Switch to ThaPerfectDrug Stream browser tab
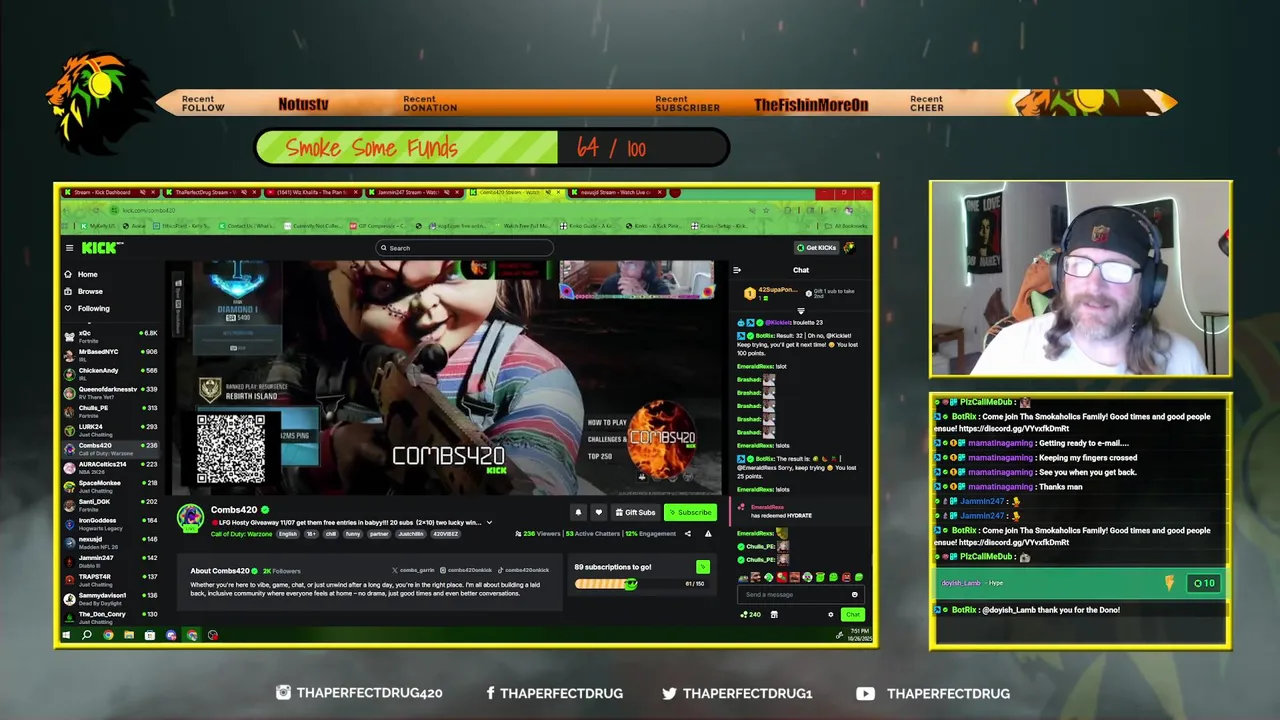Viewport: 1280px width, 720px height. pos(213,192)
